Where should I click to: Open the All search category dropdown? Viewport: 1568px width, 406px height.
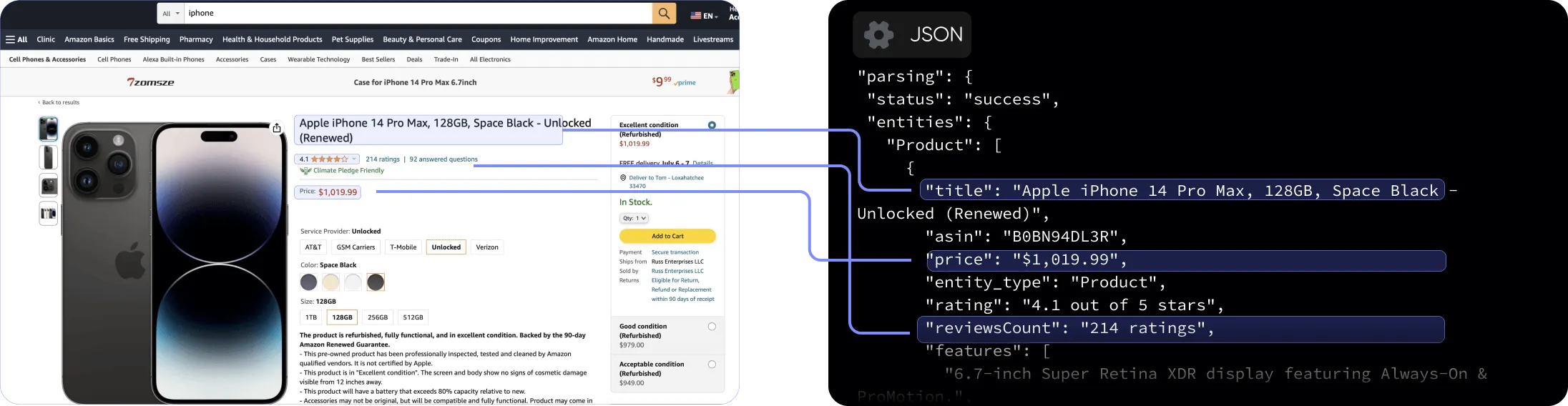click(171, 14)
